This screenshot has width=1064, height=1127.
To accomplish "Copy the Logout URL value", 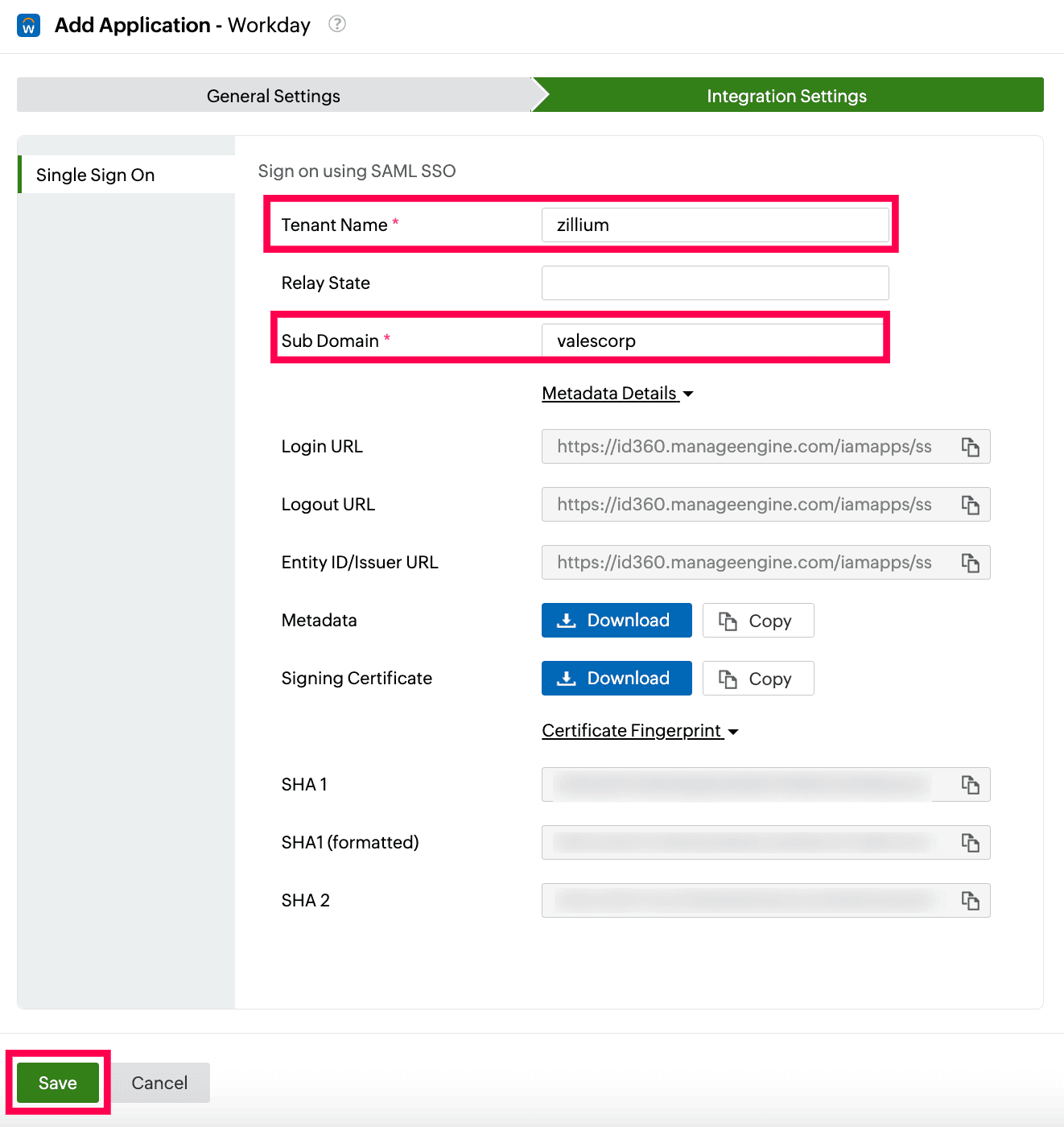I will click(971, 504).
